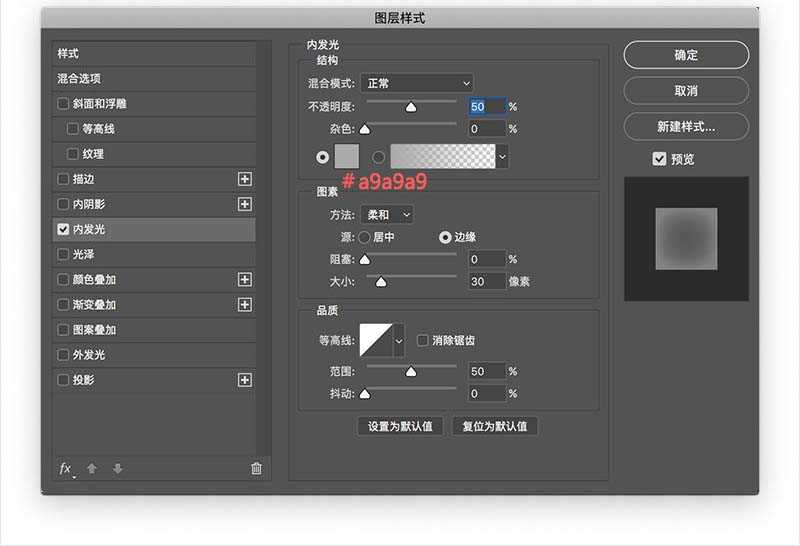Image resolution: width=800 pixels, height=546 pixels.
Task: Enable the 消除锯齿 anti-alias checkbox
Action: (423, 340)
